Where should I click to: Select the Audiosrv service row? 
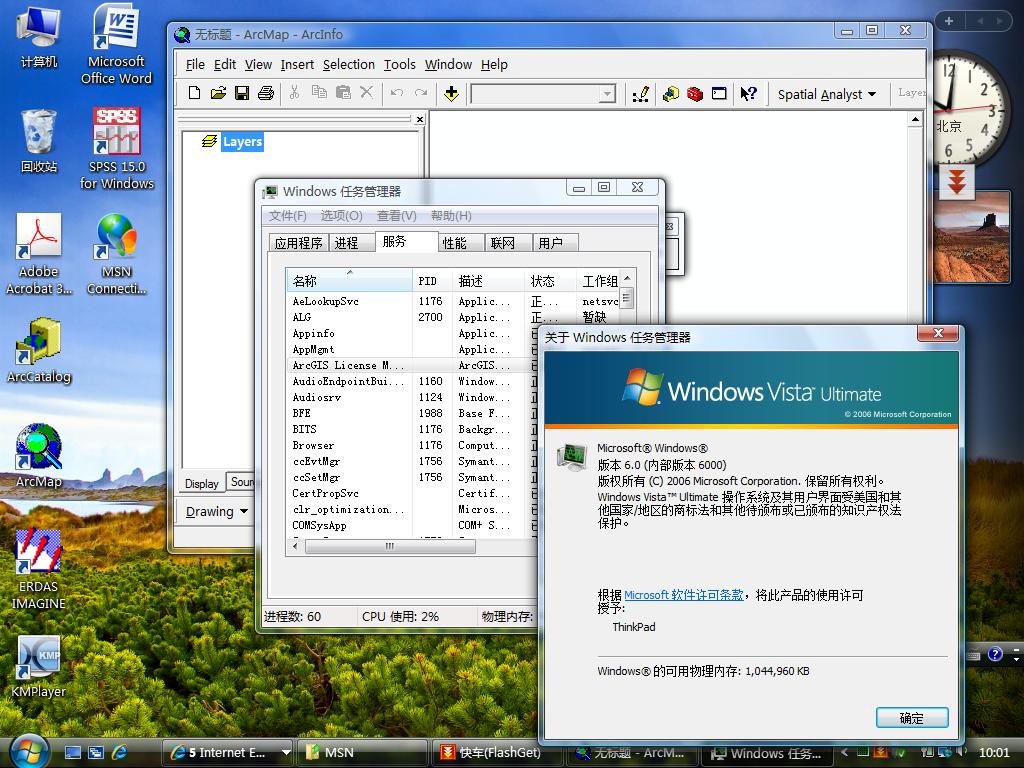point(411,397)
